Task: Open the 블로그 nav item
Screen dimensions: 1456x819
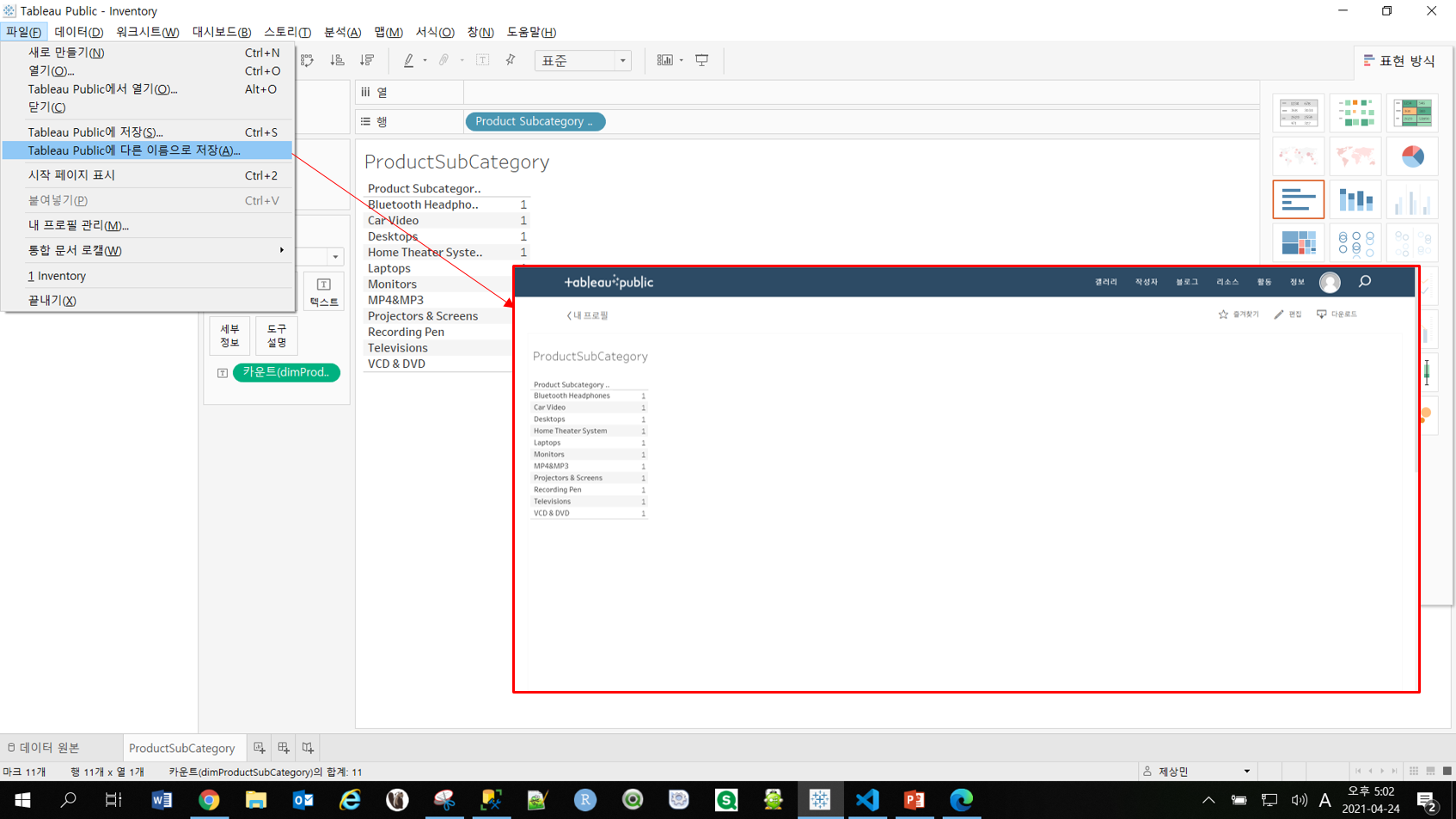Action: 1187,282
